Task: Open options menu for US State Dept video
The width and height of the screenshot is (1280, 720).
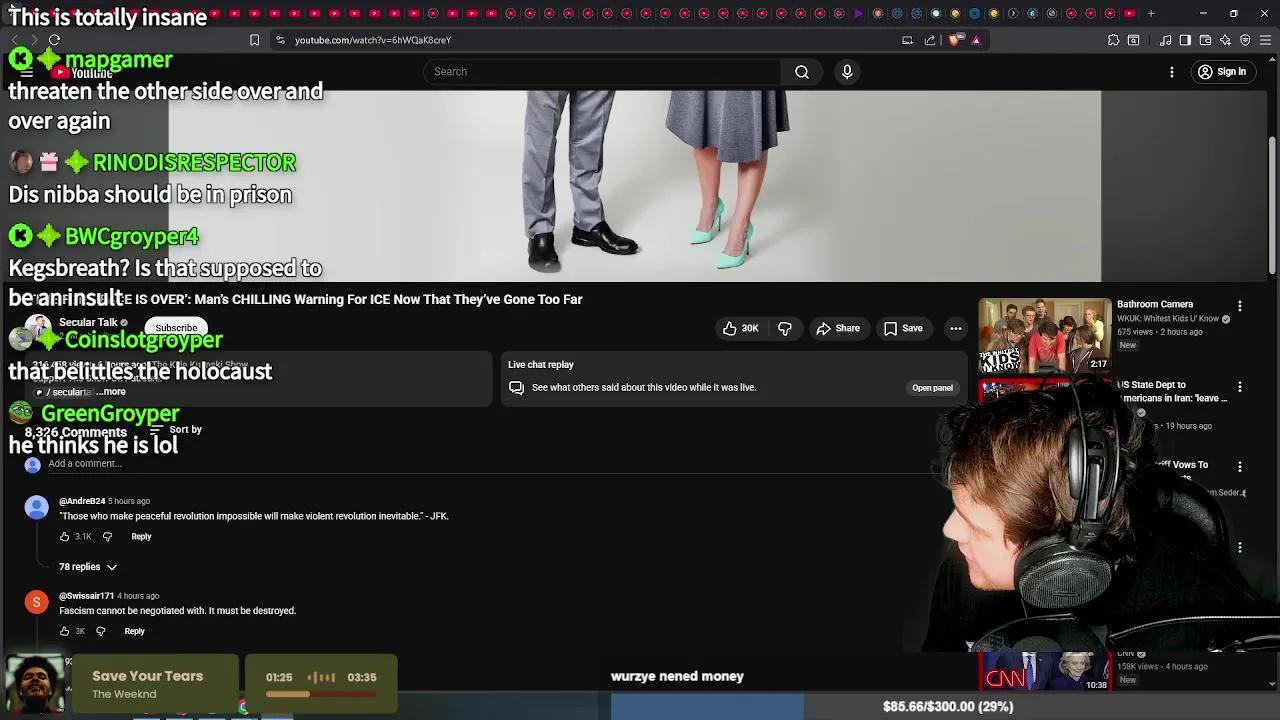Action: click(1239, 386)
